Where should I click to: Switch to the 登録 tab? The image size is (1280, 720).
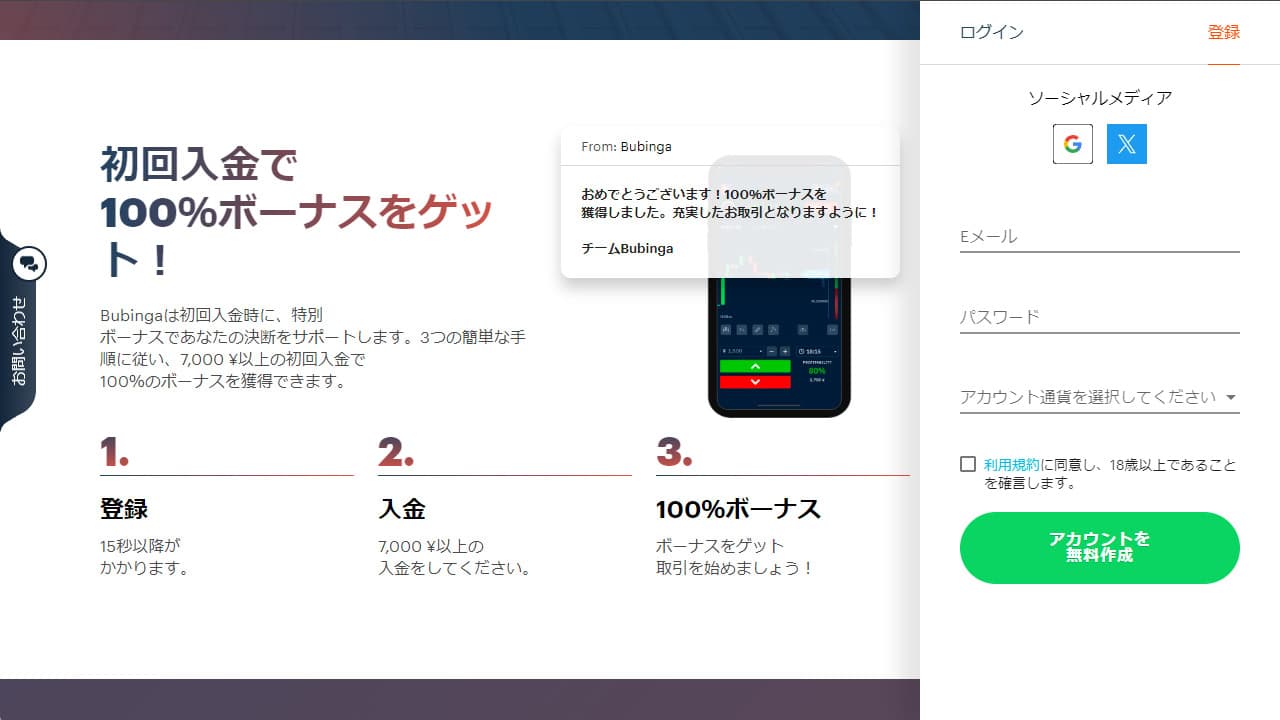point(1224,32)
